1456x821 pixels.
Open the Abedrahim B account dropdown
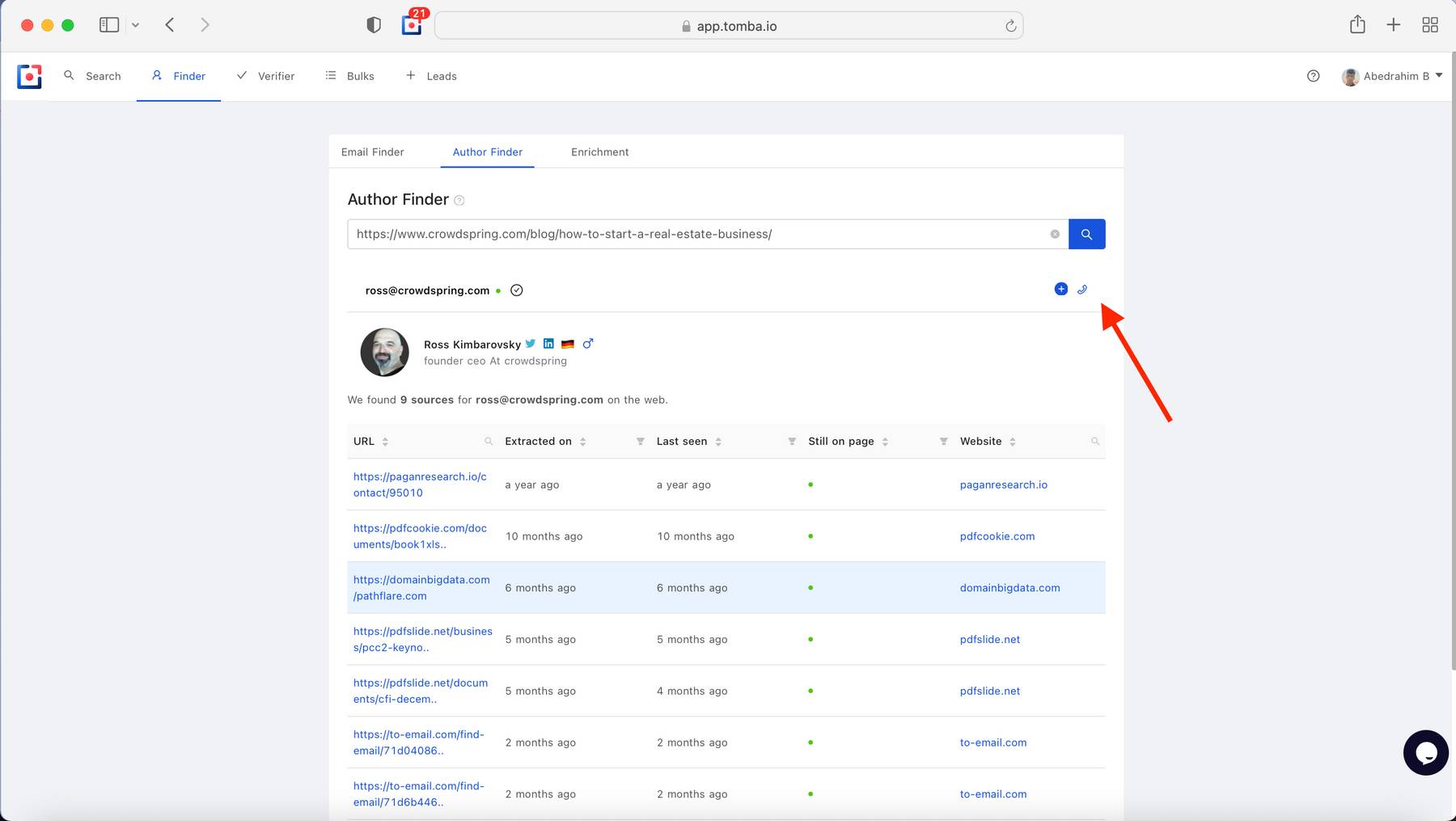(1392, 76)
